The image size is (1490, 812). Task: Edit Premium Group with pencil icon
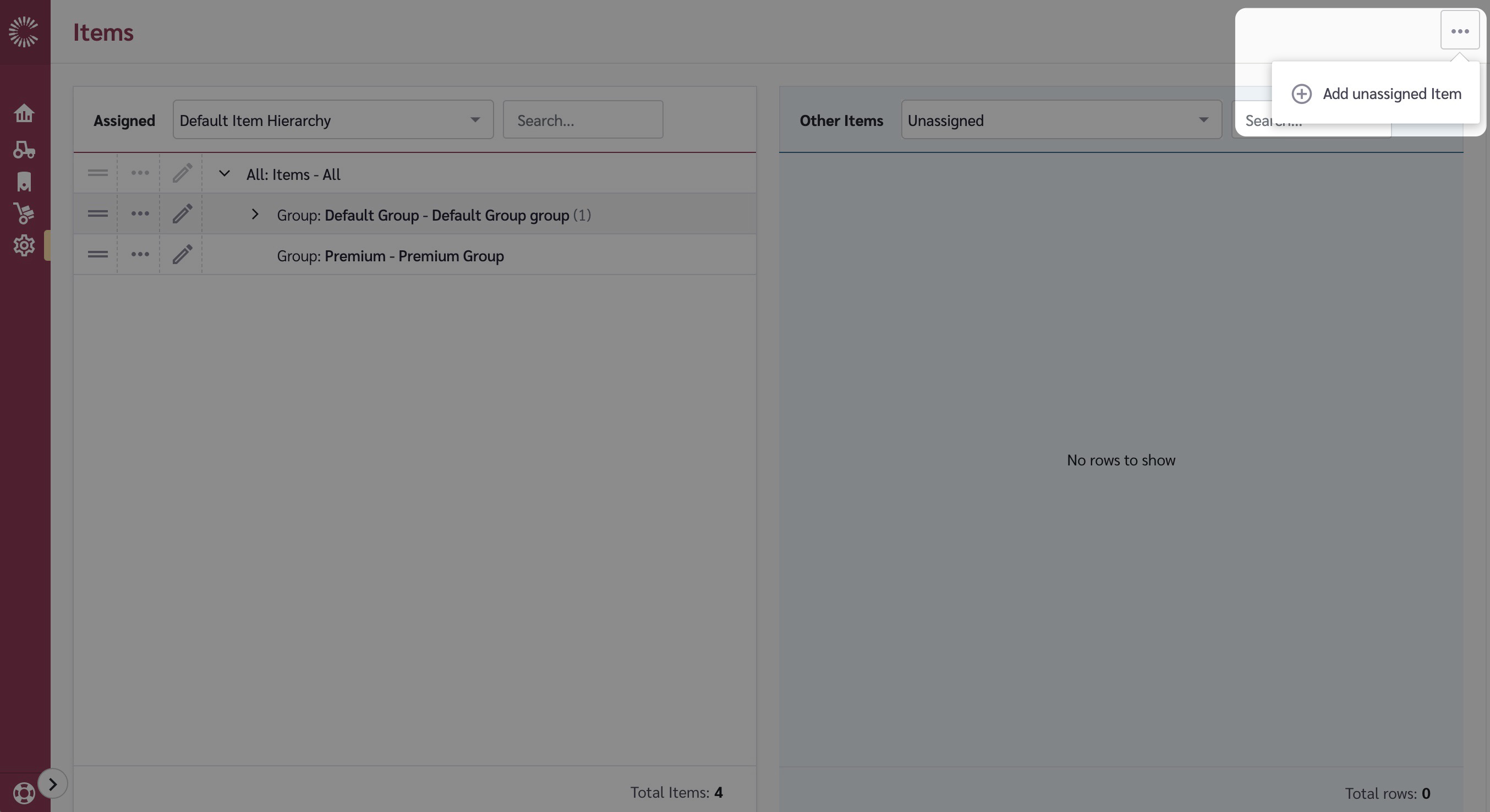click(x=182, y=255)
